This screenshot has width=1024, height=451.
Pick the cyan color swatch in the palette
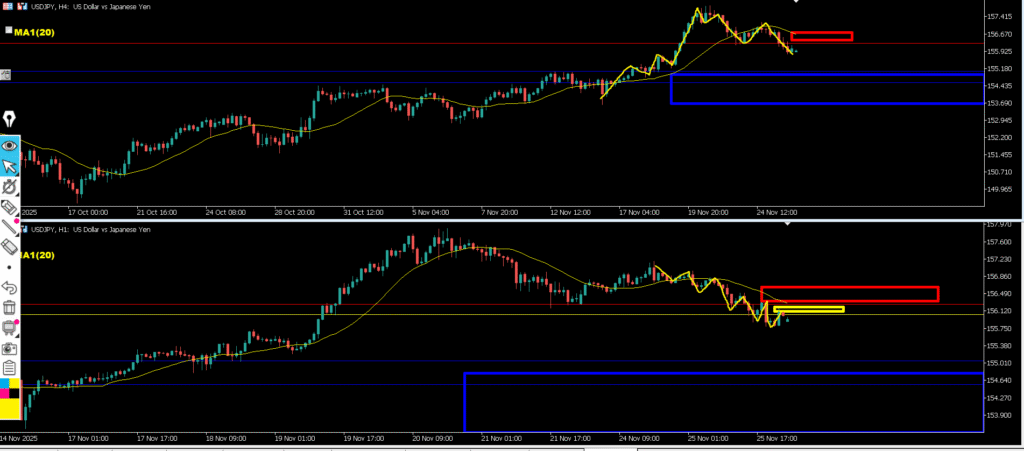(5, 383)
